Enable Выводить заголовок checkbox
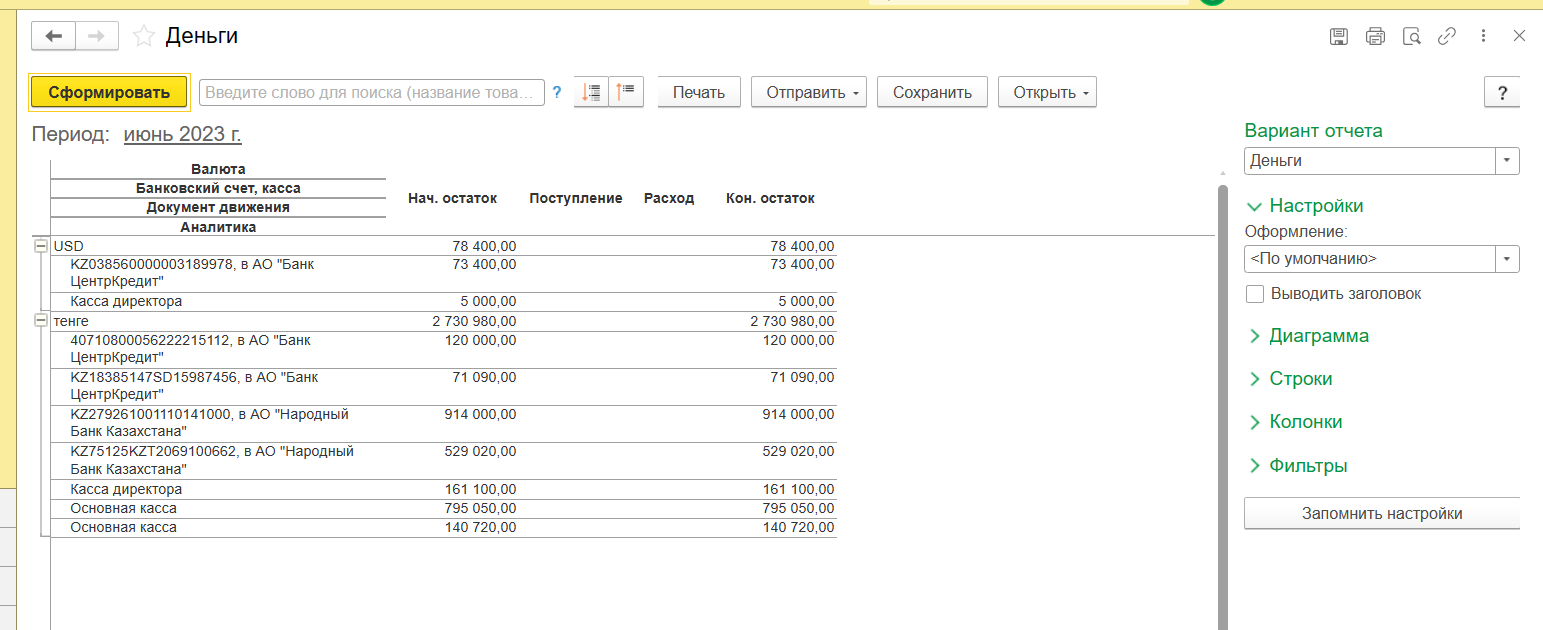Viewport: 1543px width, 630px height. pyautogui.click(x=1254, y=294)
